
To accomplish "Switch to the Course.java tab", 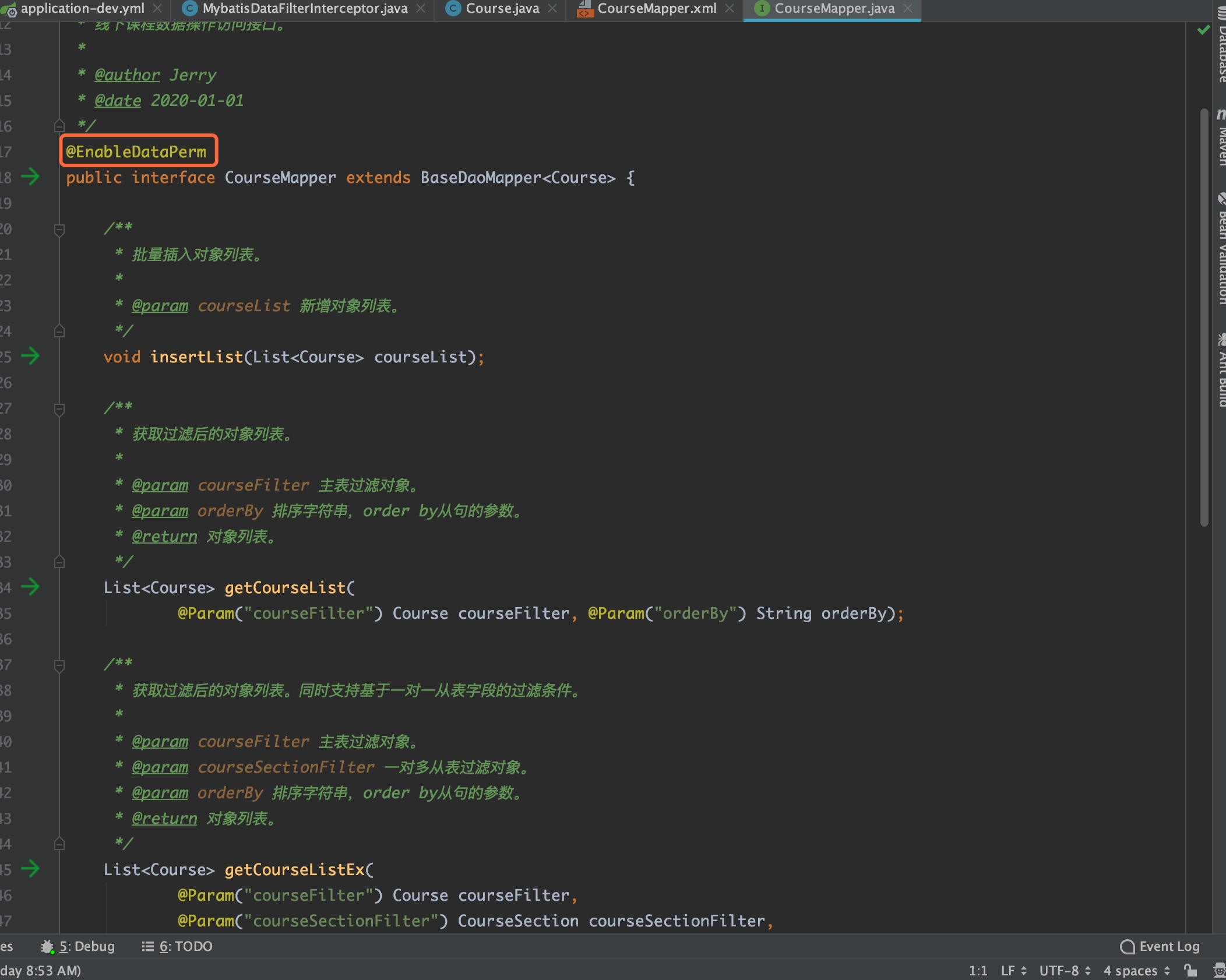I will [502, 8].
